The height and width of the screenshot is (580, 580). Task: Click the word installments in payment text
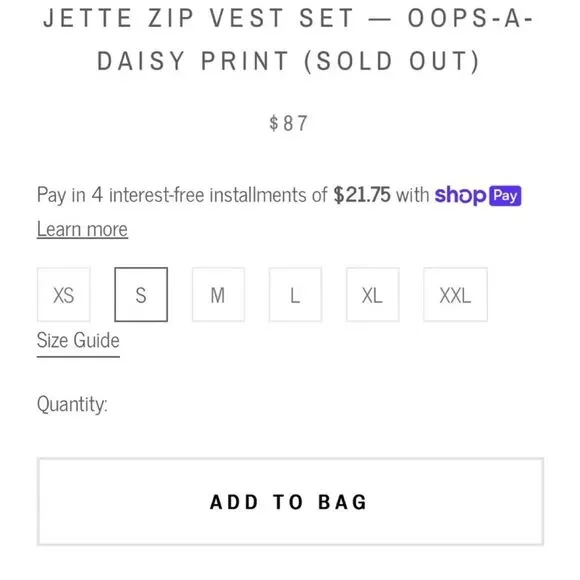(257, 195)
